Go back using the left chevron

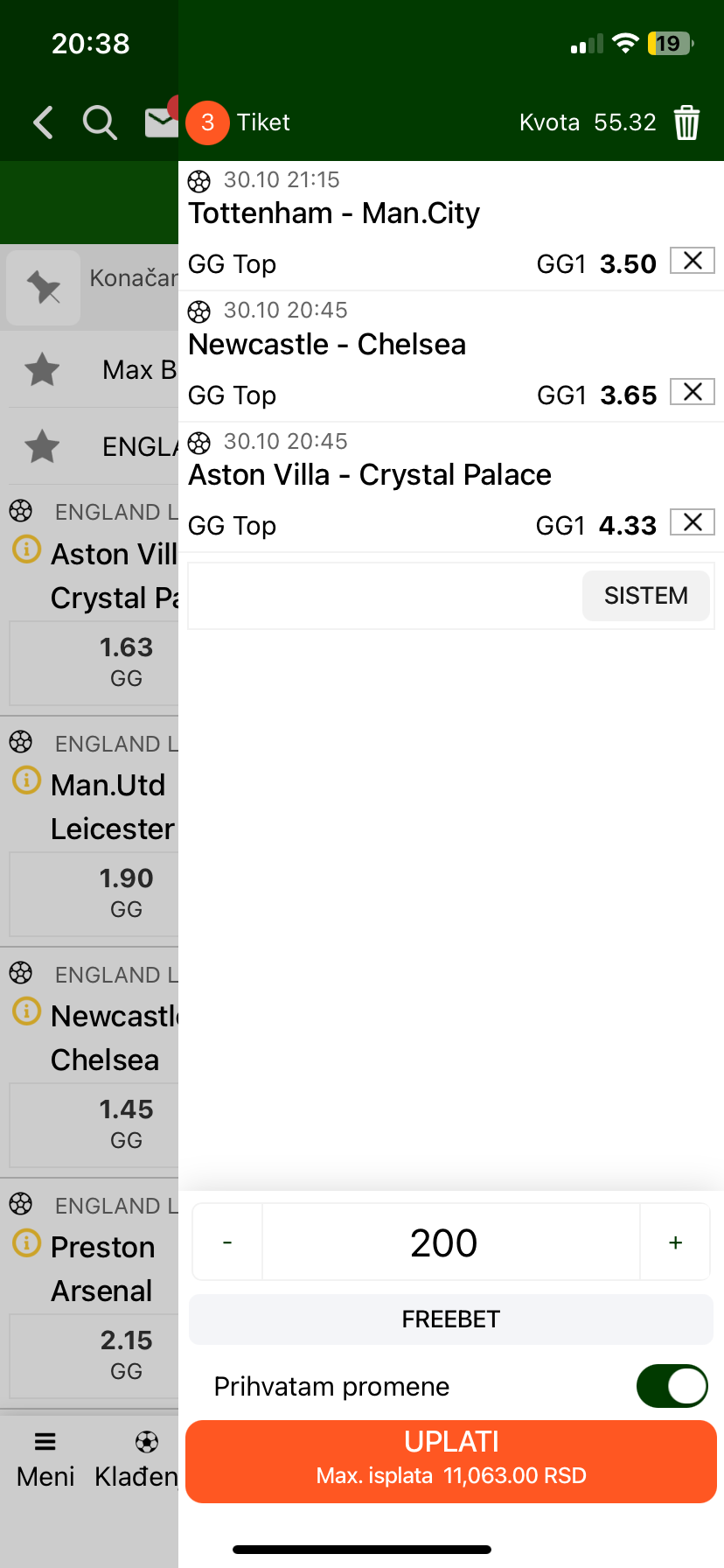point(43,122)
